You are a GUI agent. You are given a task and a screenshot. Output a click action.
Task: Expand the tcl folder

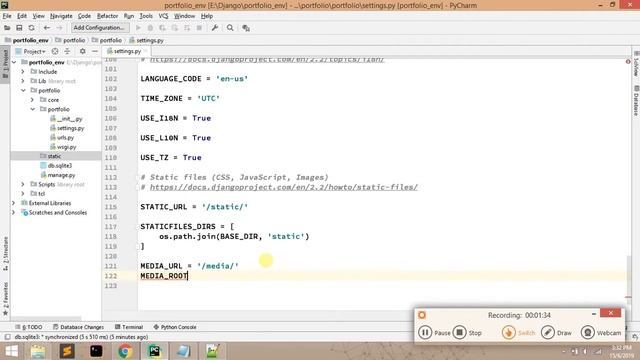click(23, 194)
